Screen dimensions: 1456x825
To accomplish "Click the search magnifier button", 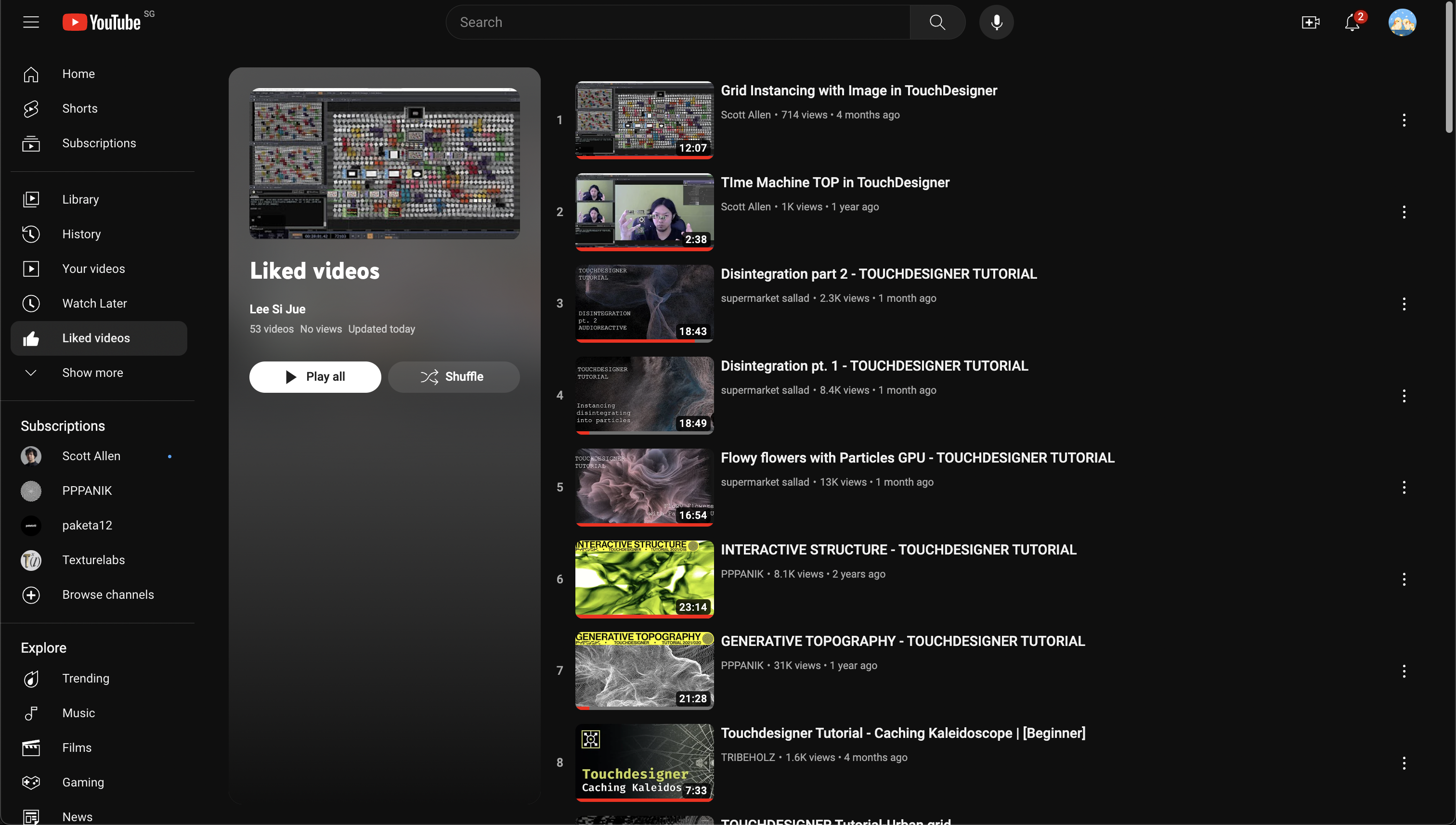I will tap(937, 22).
